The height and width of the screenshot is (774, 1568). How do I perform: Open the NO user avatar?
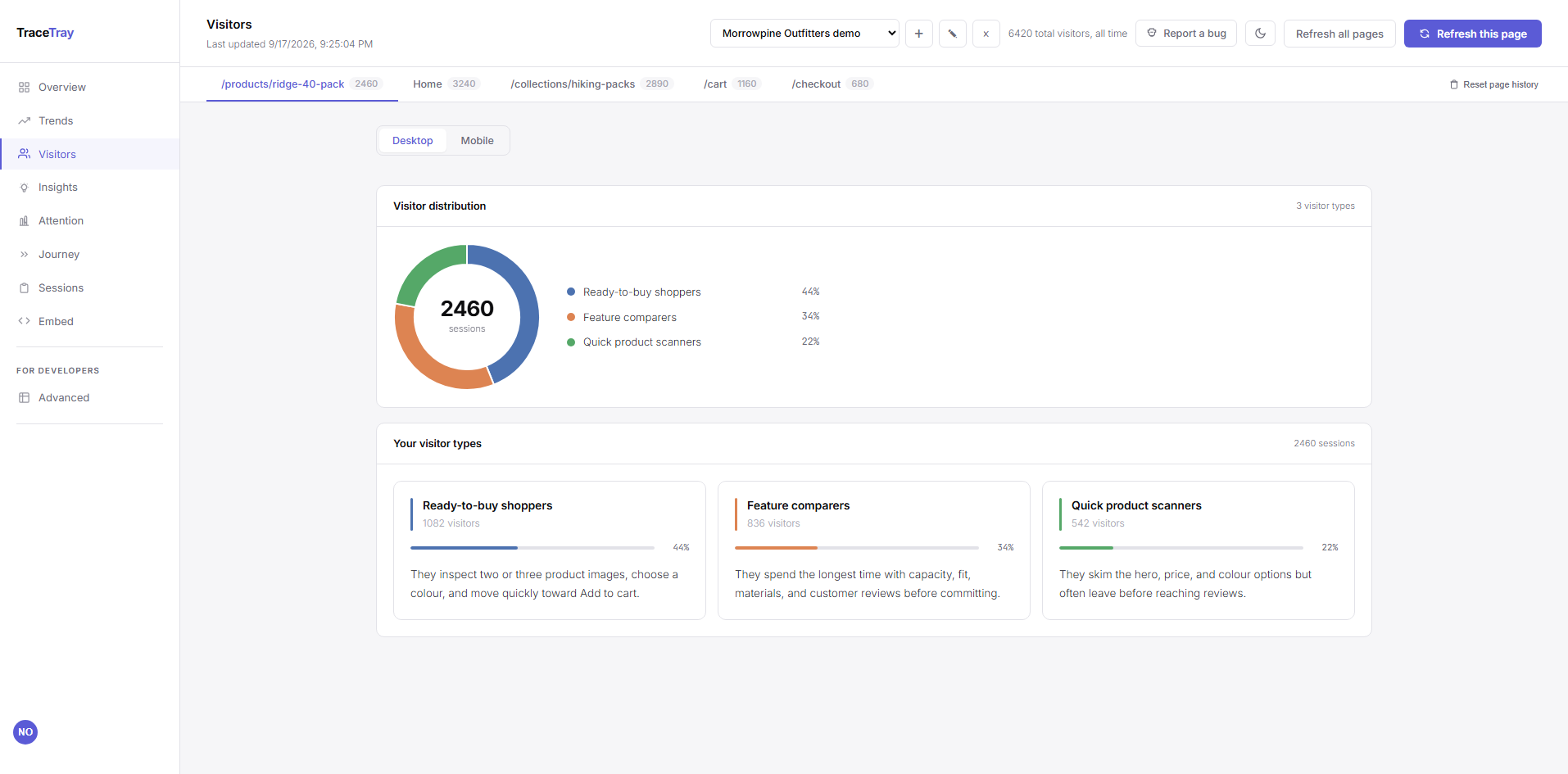(x=25, y=732)
